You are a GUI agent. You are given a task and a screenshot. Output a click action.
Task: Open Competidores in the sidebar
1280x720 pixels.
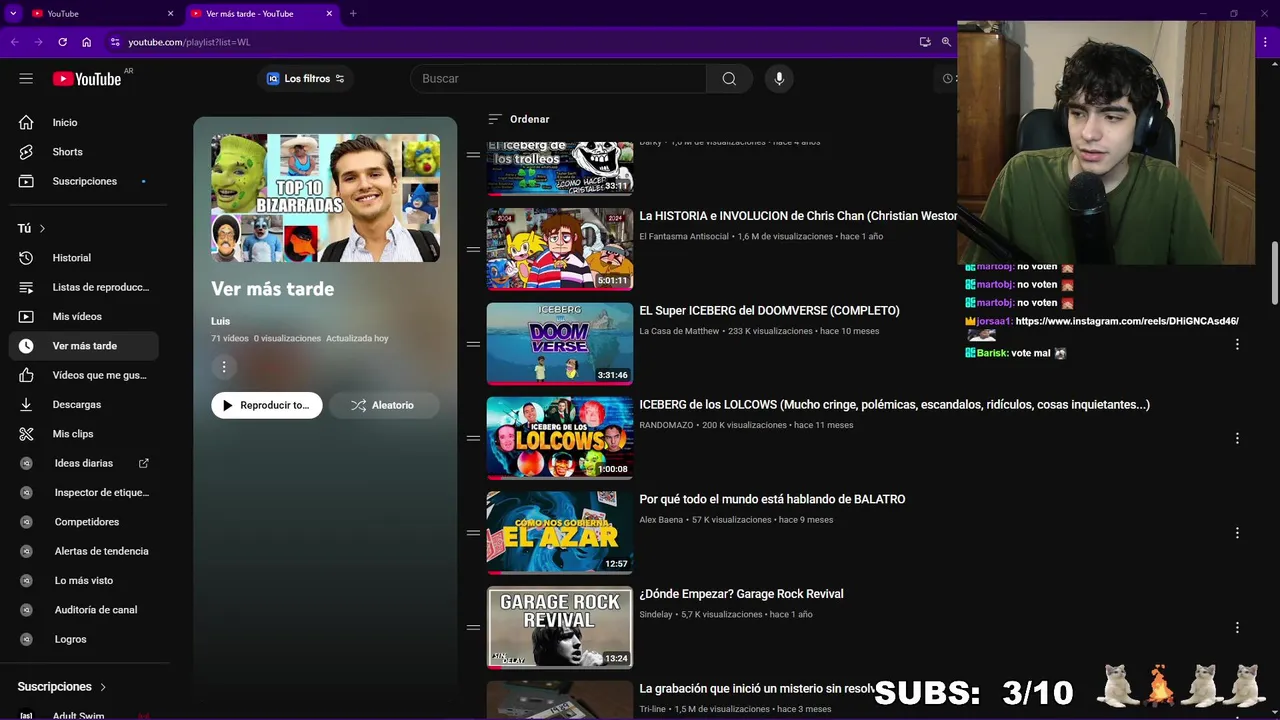pyautogui.click(x=84, y=522)
